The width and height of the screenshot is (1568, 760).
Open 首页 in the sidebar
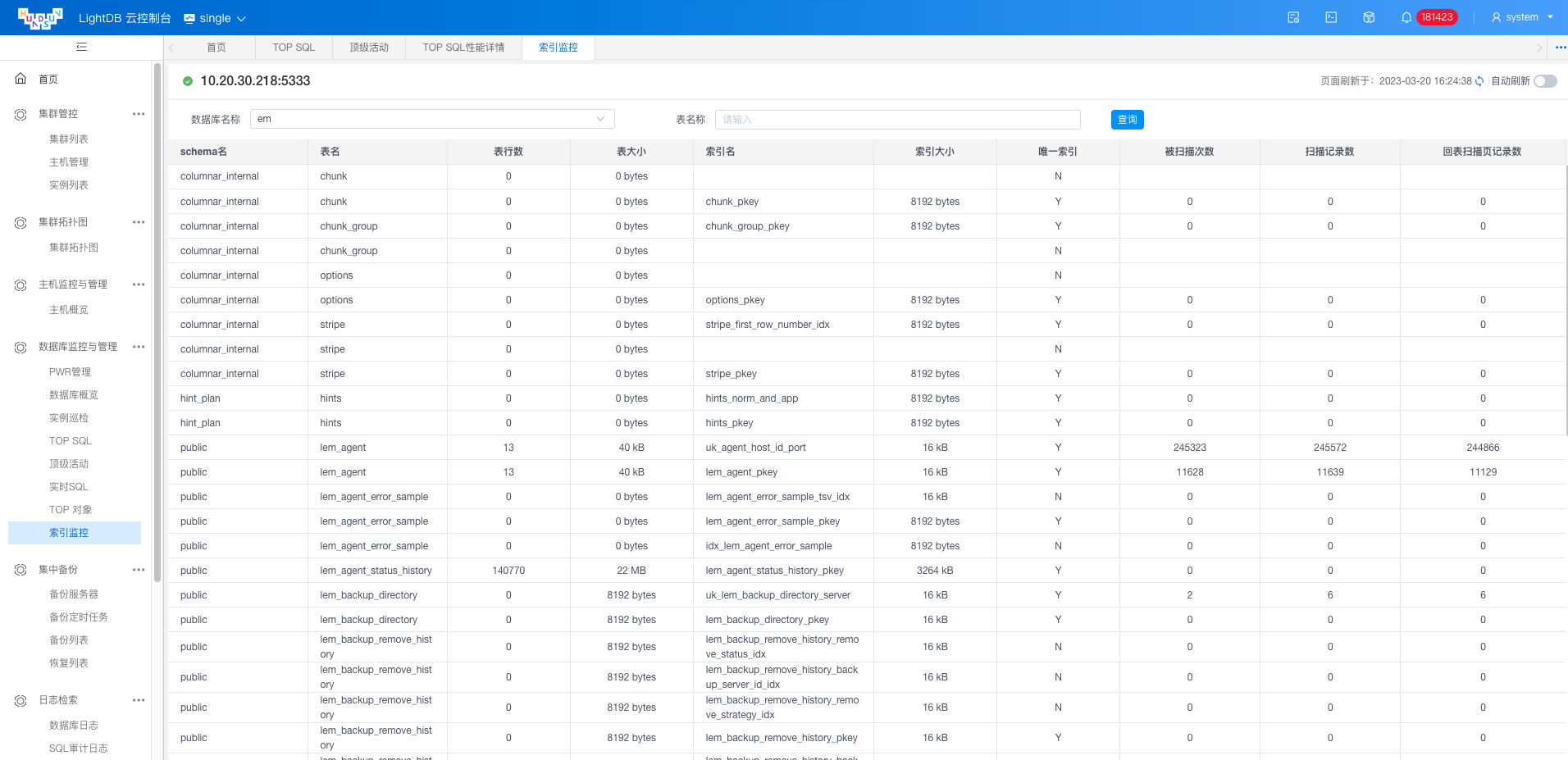48,80
